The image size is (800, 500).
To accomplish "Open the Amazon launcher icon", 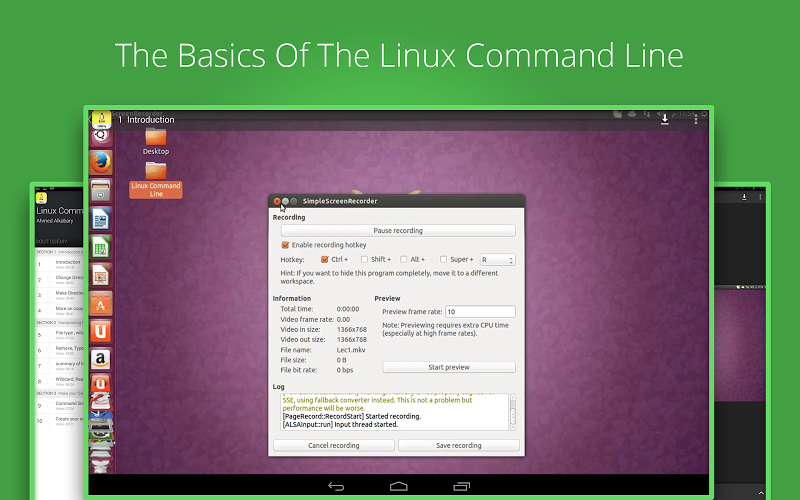I will pos(101,360).
